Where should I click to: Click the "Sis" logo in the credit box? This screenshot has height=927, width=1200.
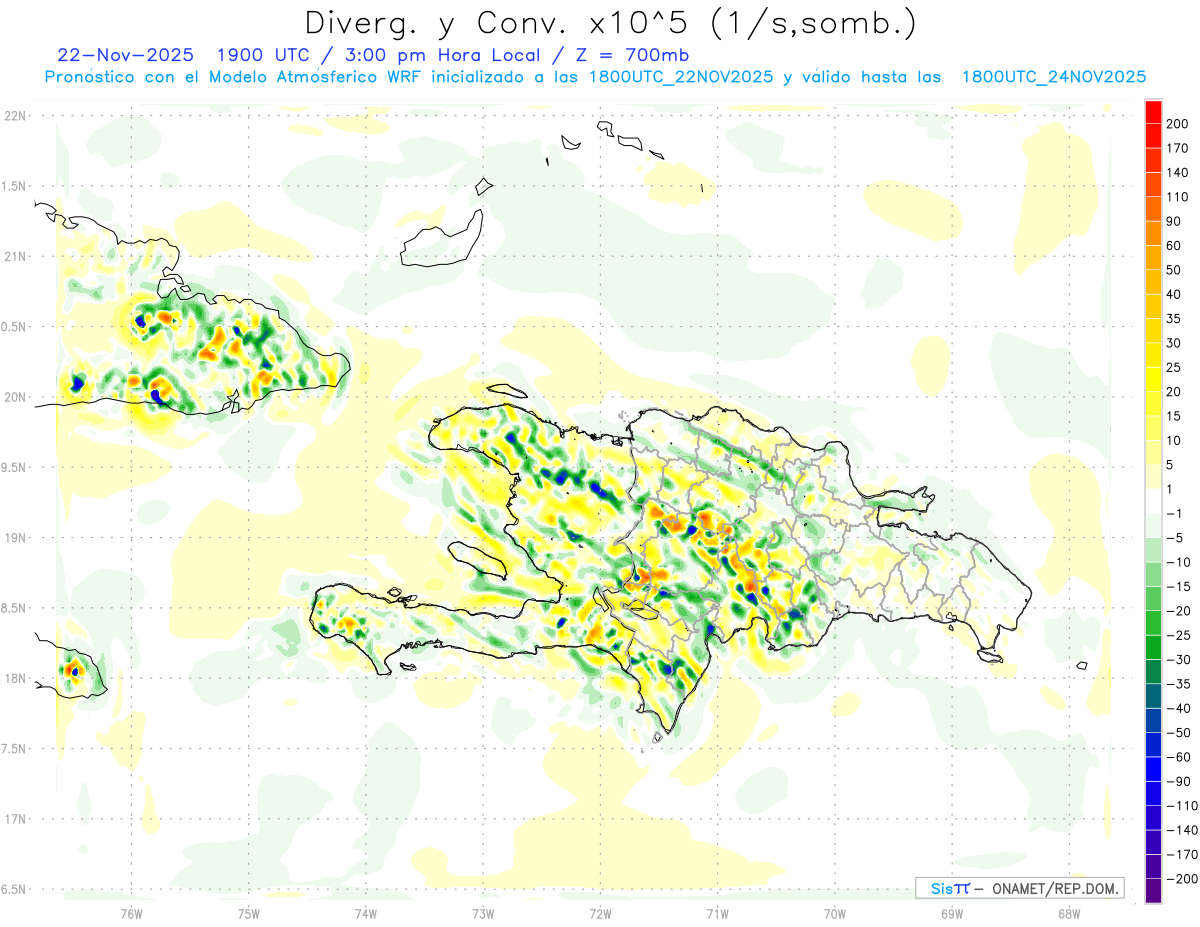(942, 888)
